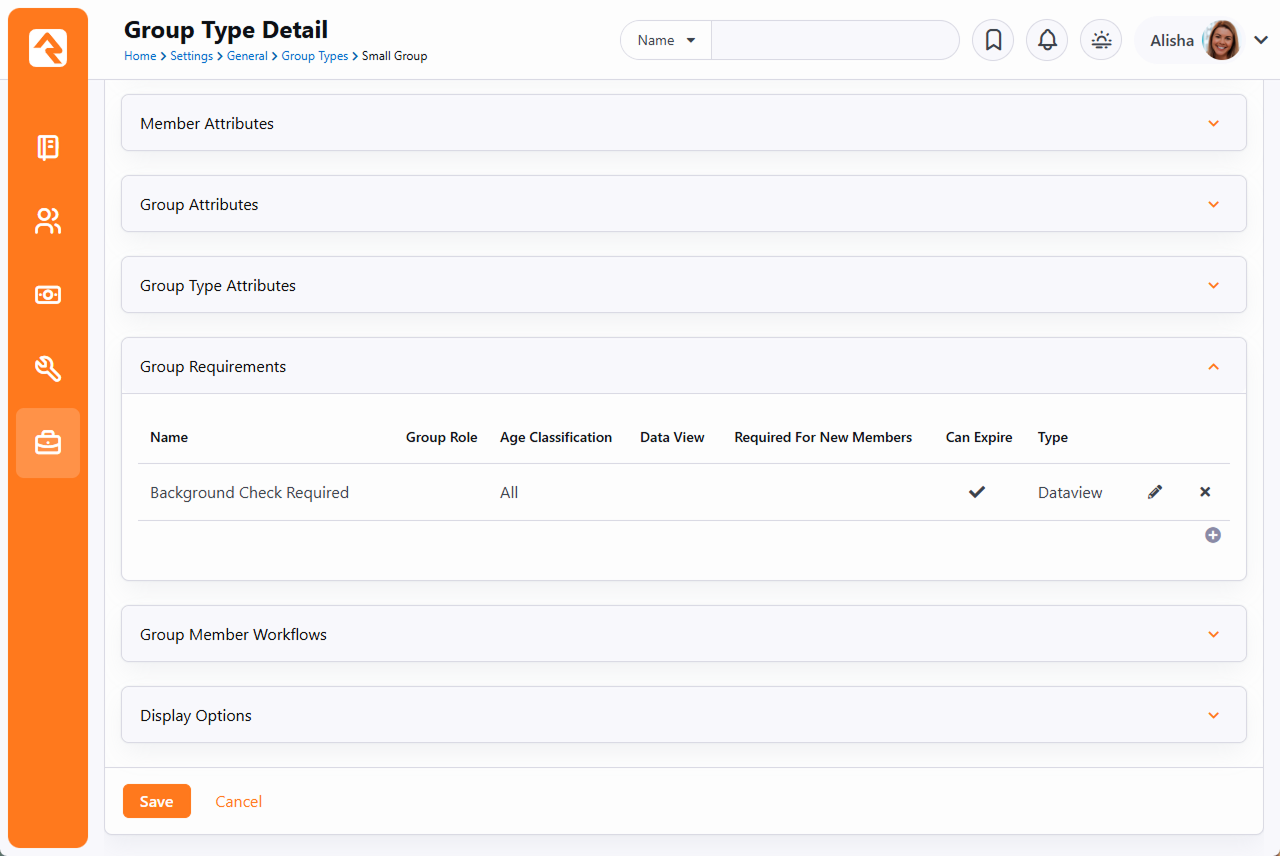The height and width of the screenshot is (856, 1280).
Task: Open the Name search type dropdown
Action: pos(666,40)
